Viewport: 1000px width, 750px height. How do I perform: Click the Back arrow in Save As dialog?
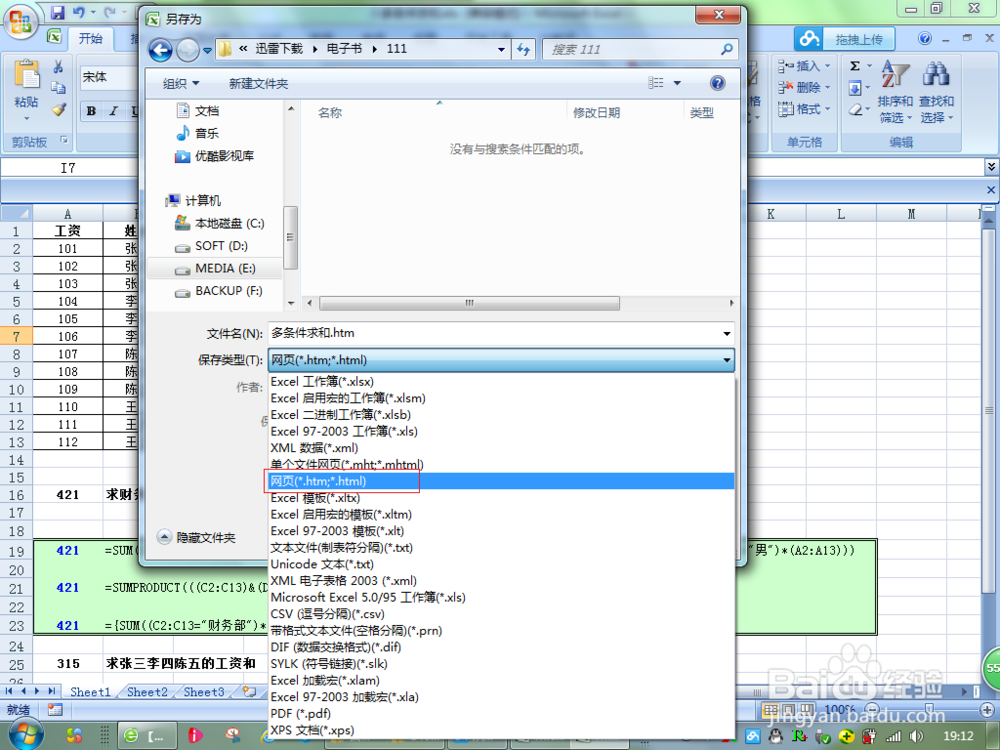point(160,50)
